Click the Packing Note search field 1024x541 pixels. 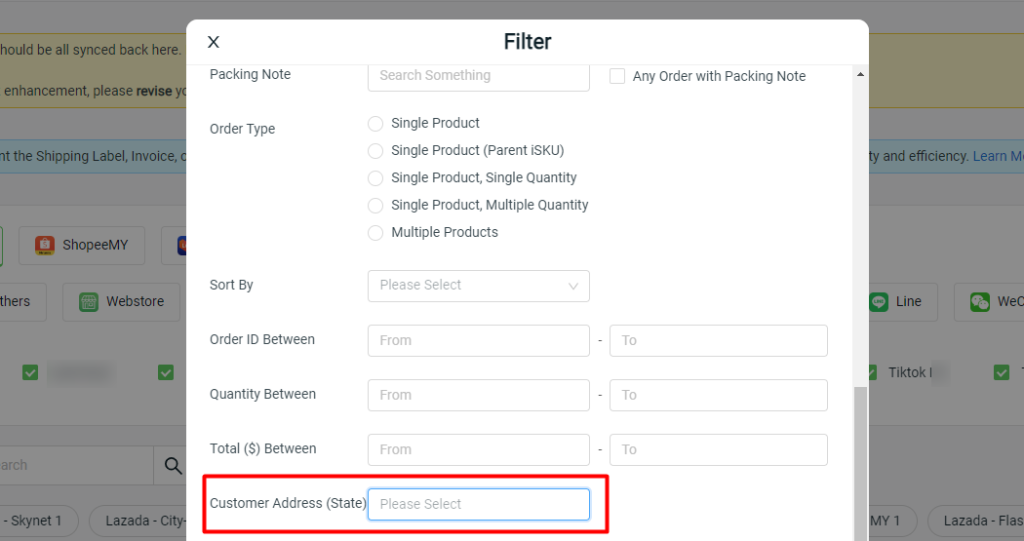[x=479, y=76]
